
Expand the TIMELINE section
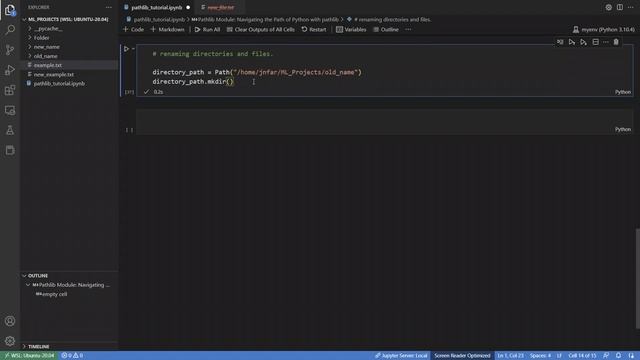[38, 347]
